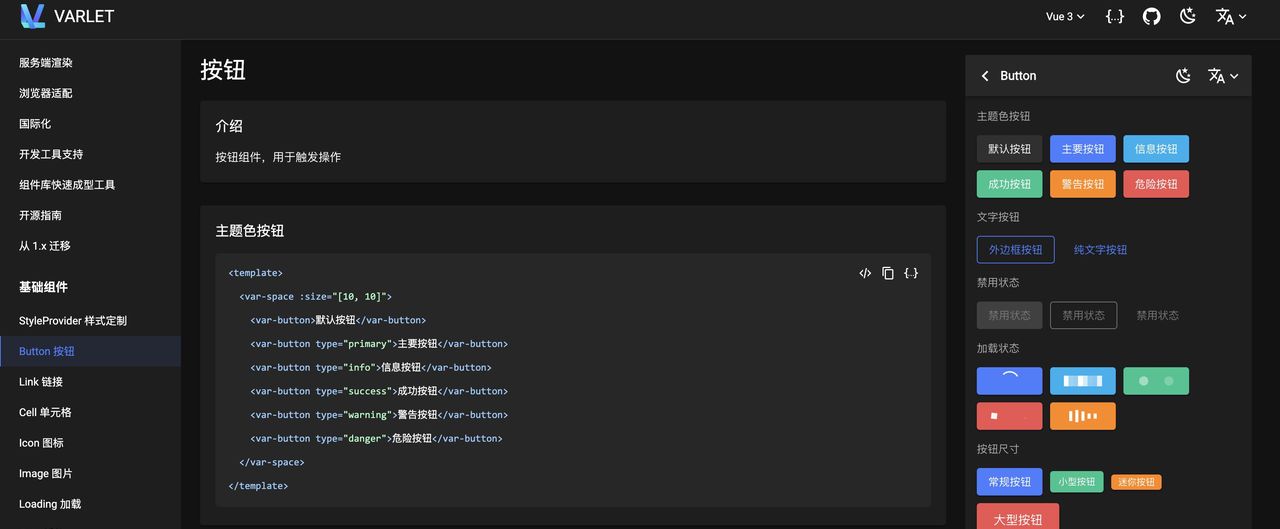Screen dimensions: 1280x529
Task: Open Icon 图标 sidebar item
Action: (x=90, y=443)
